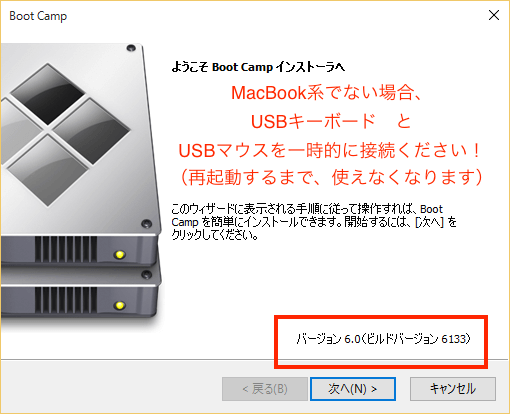
Task: Close the Boot Camp installer window
Action: [x=494, y=15]
